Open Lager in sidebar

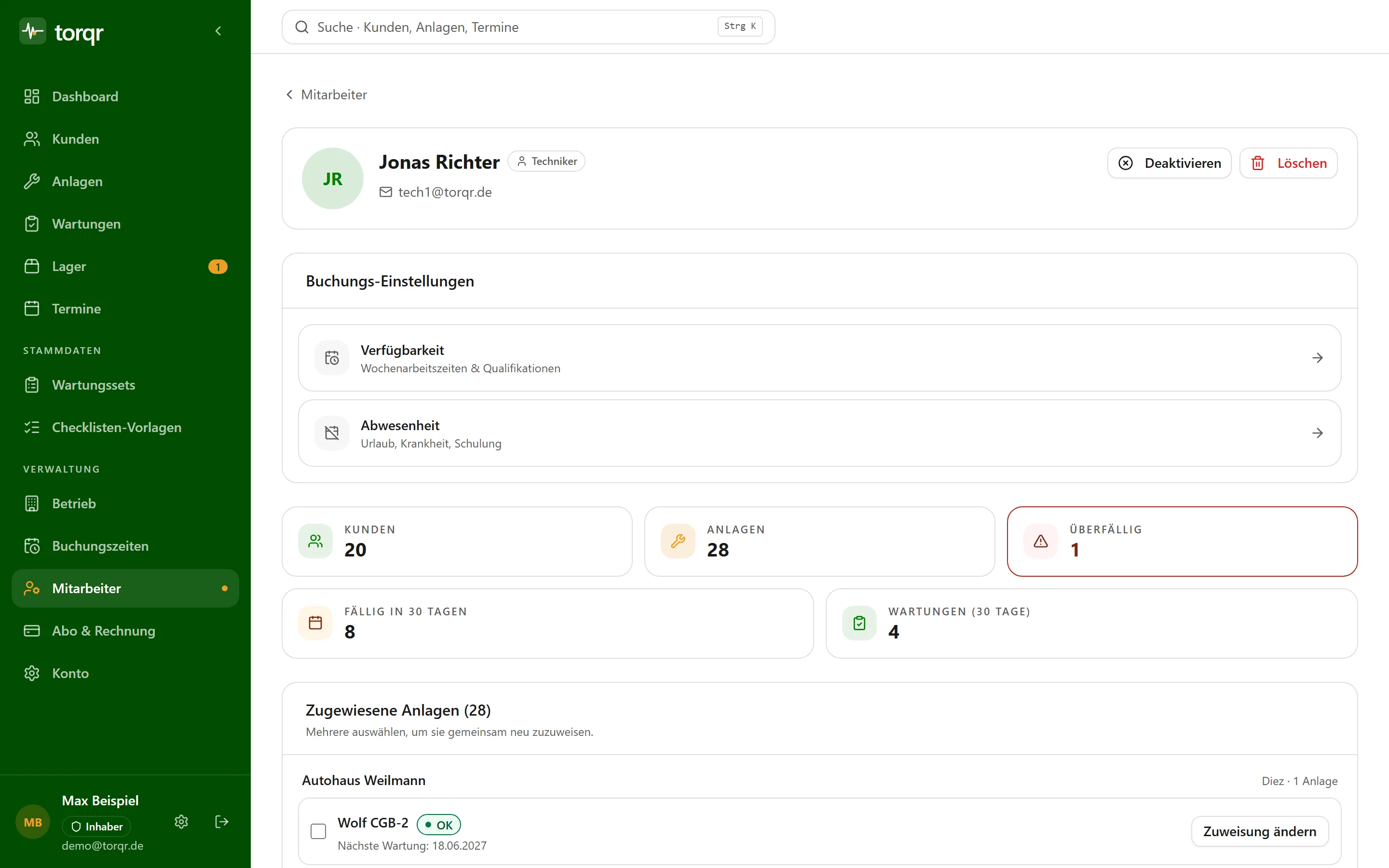click(125, 266)
